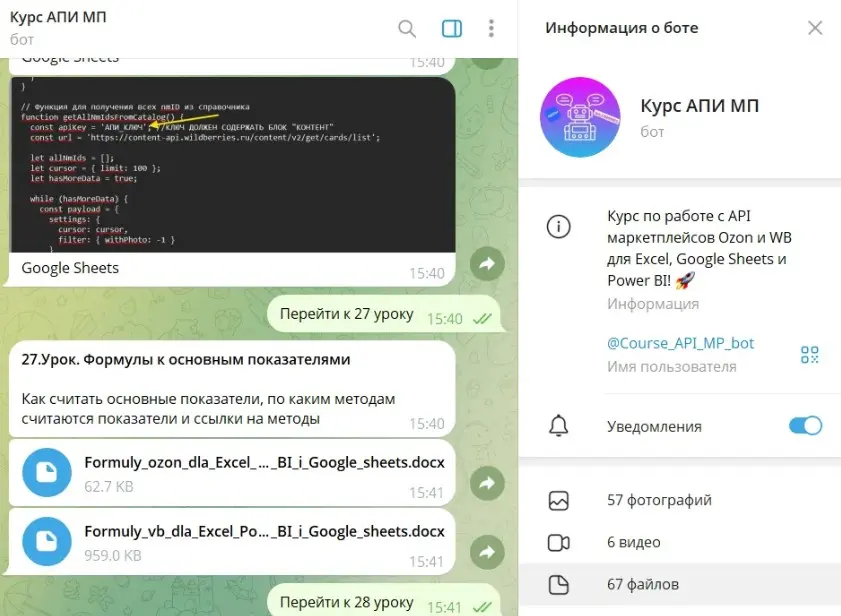Turn off the Уведомления switch
Screen dimensions: 841x616
click(805, 426)
